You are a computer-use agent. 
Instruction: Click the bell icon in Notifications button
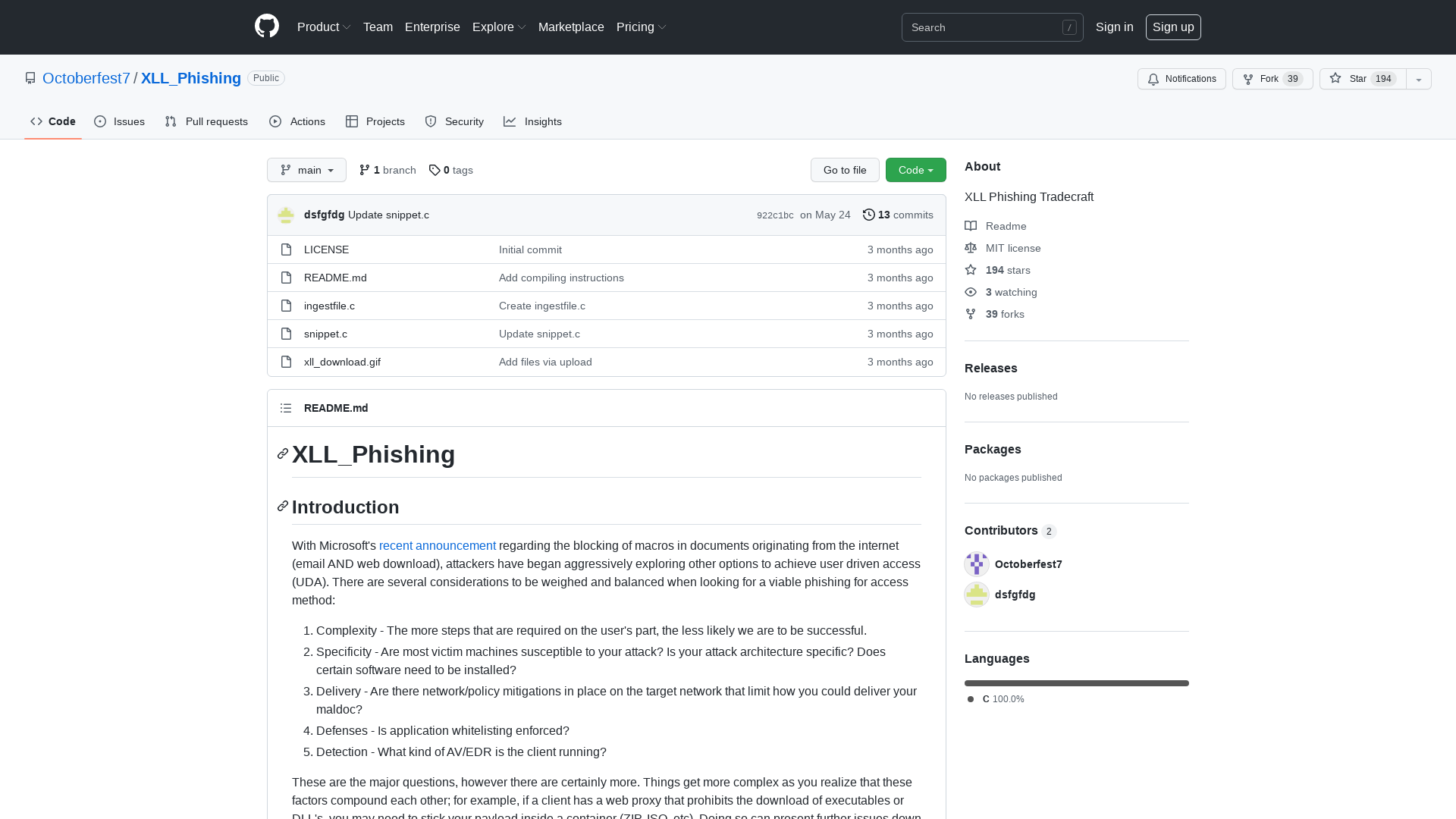1153,79
